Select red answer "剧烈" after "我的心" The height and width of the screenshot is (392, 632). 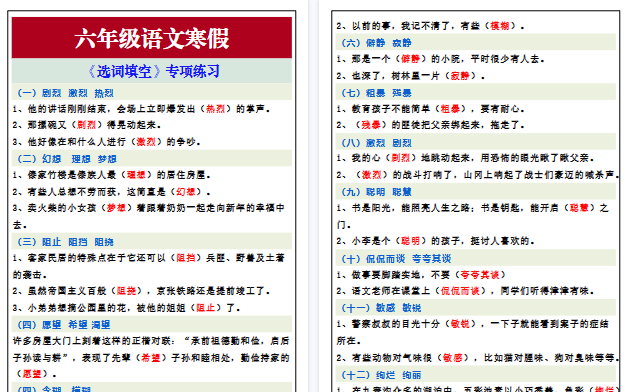coord(401,158)
